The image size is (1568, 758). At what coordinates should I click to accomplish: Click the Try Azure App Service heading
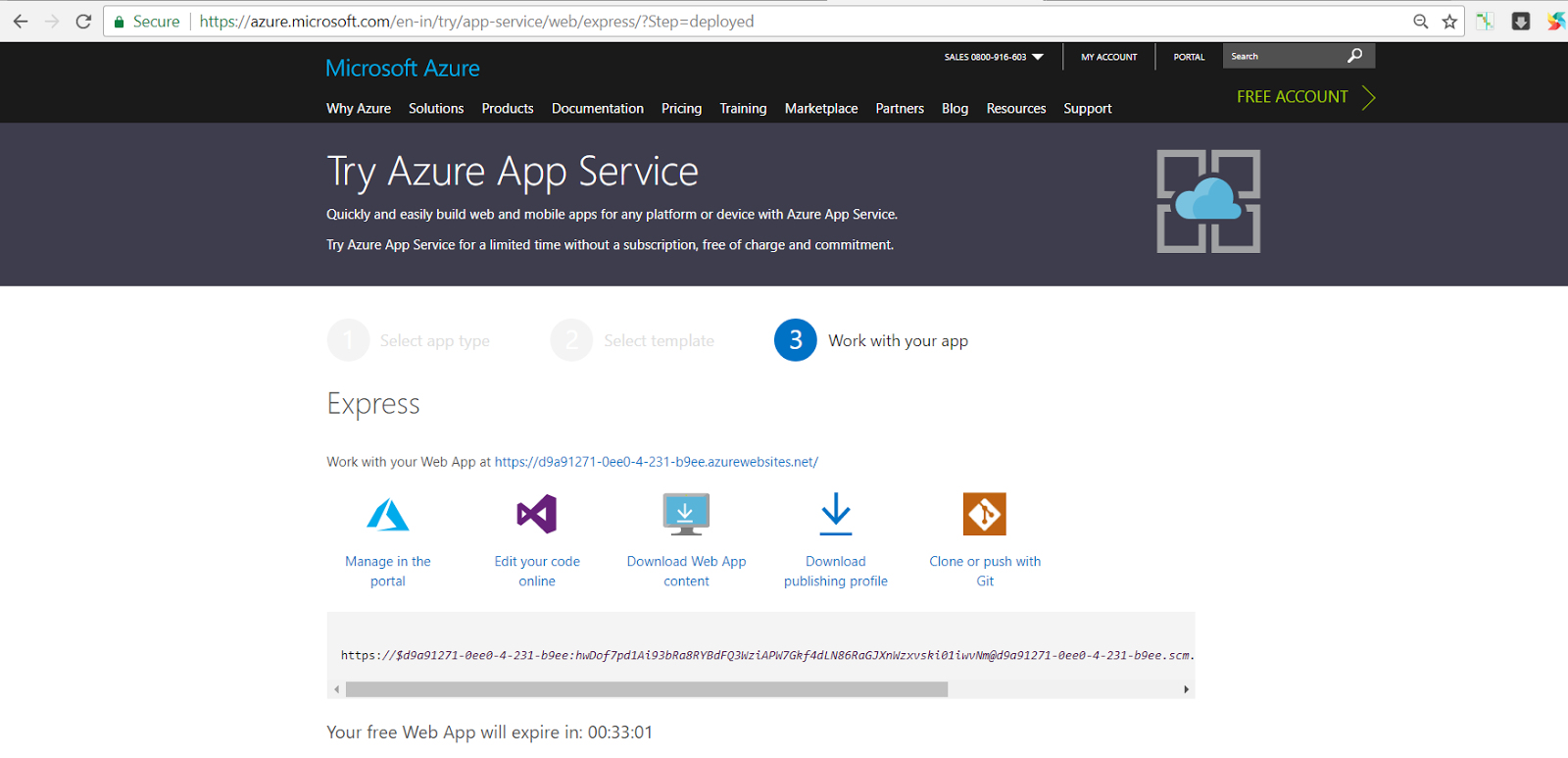pos(513,172)
